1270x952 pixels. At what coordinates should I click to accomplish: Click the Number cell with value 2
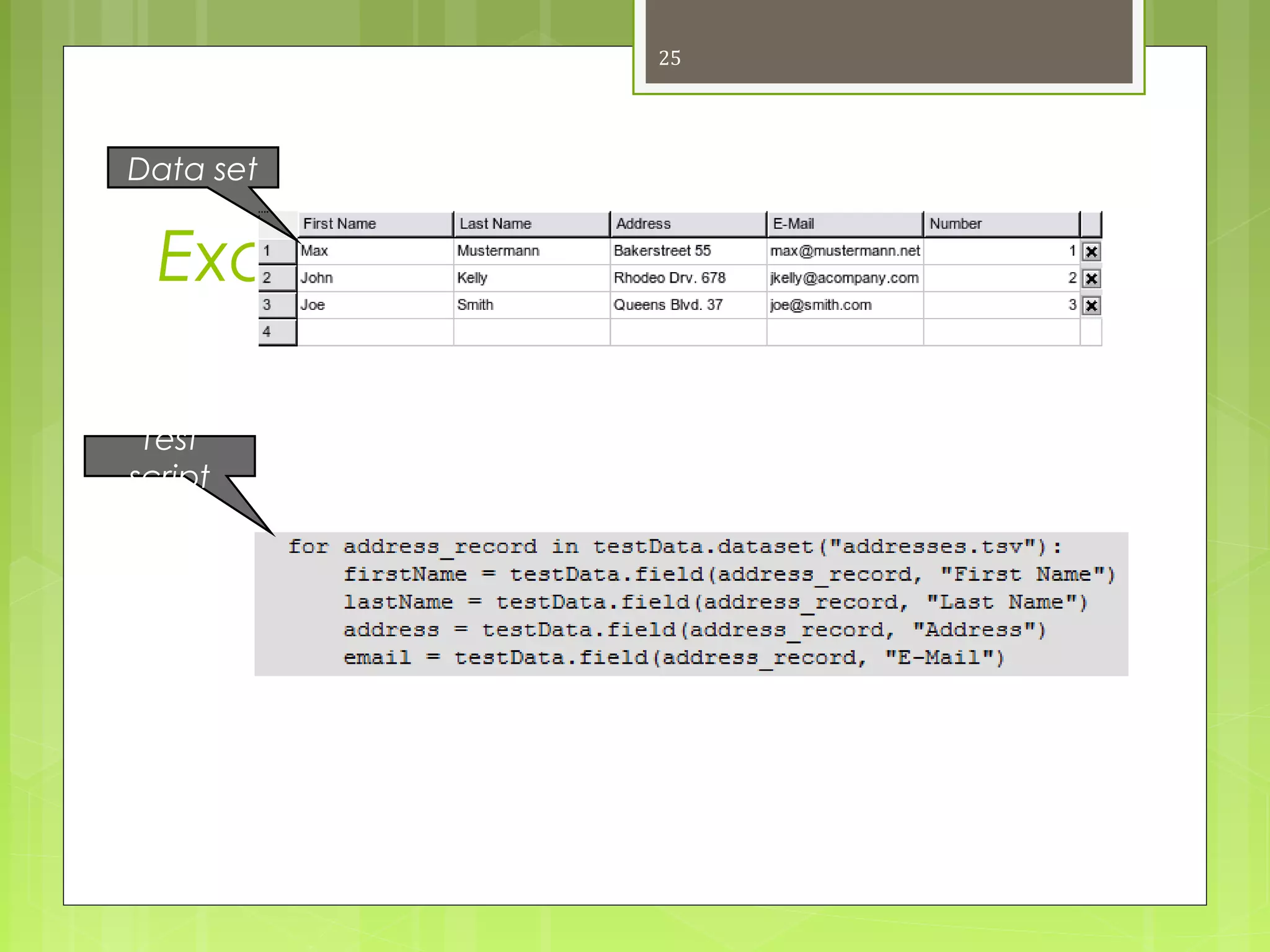click(x=1001, y=278)
